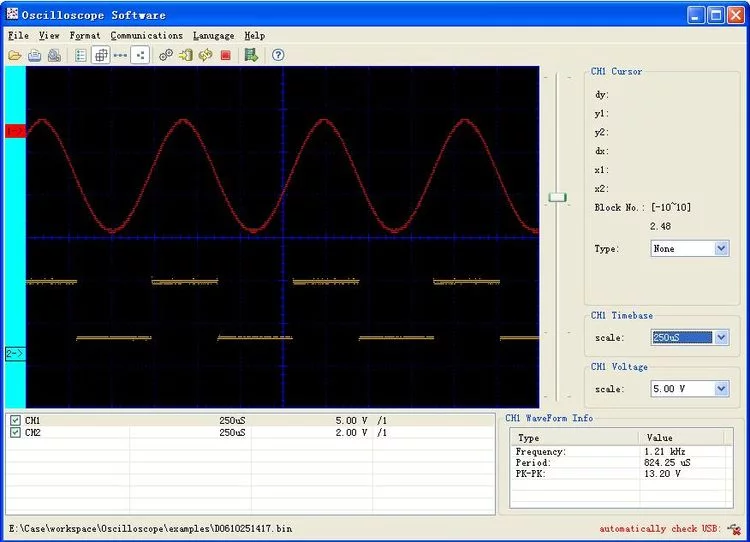Open the File menu
750x542 pixels.
(x=18, y=35)
